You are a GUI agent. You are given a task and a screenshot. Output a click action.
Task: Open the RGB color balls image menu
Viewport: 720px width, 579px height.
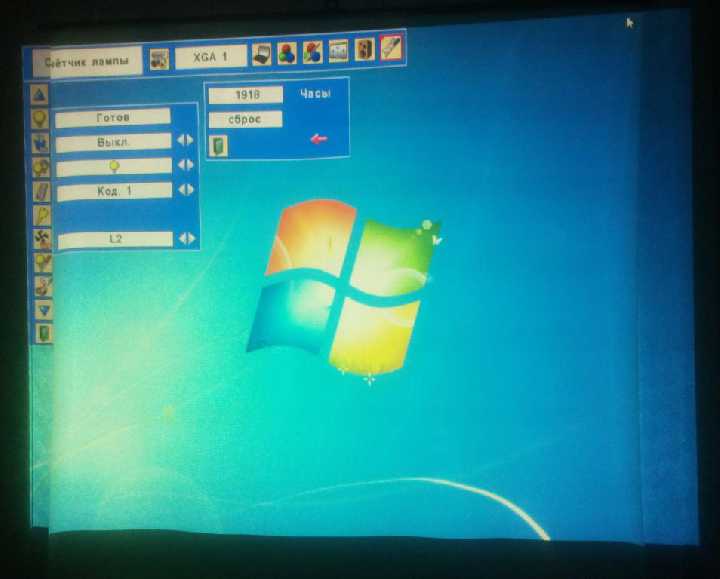287,53
